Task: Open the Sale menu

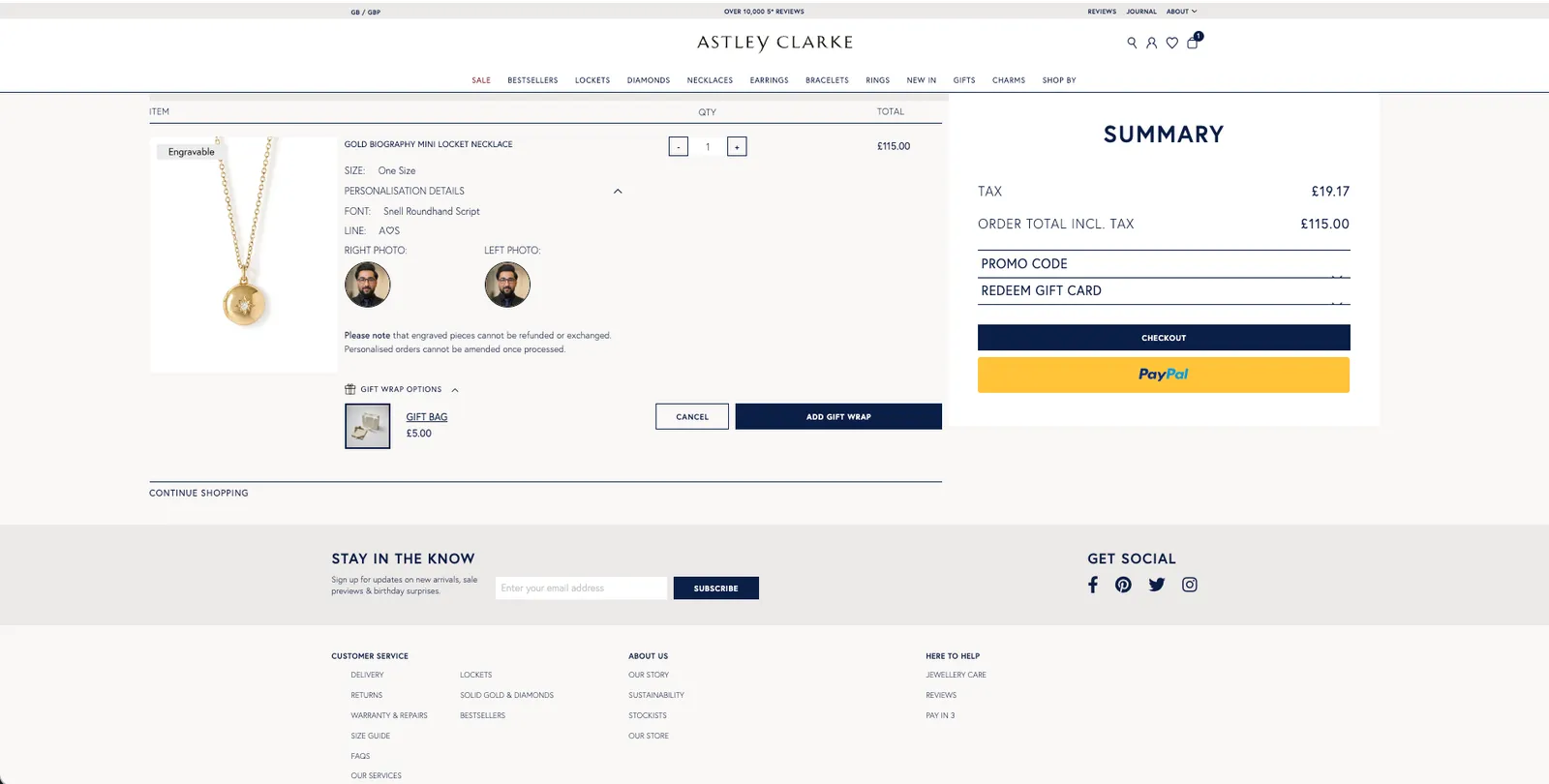Action: pyautogui.click(x=481, y=80)
